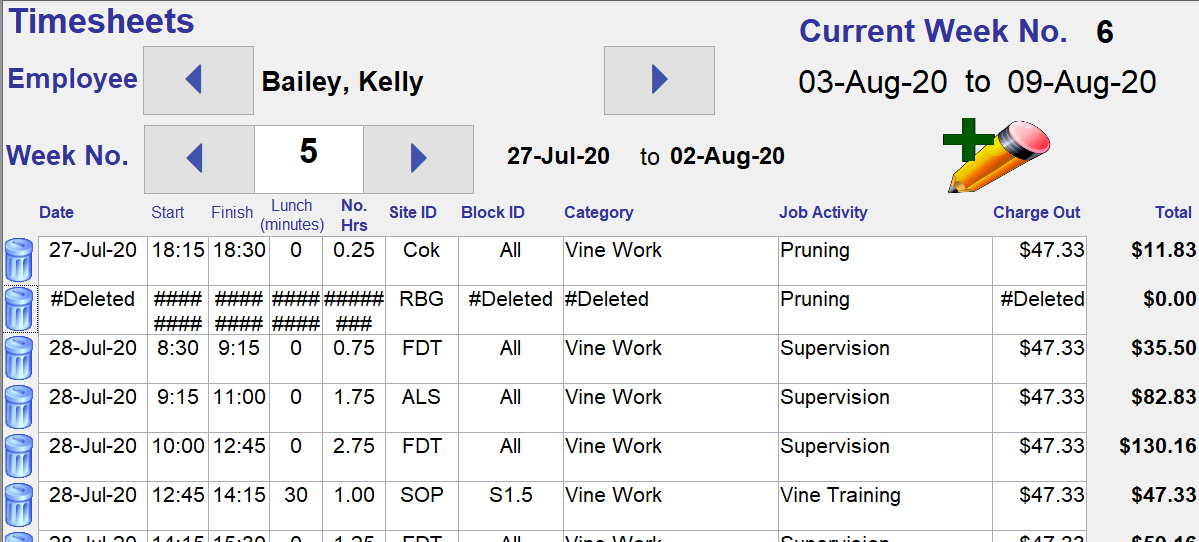1199x542 pixels.
Task: Select the Site ID cell containing Cok
Action: pos(422,261)
